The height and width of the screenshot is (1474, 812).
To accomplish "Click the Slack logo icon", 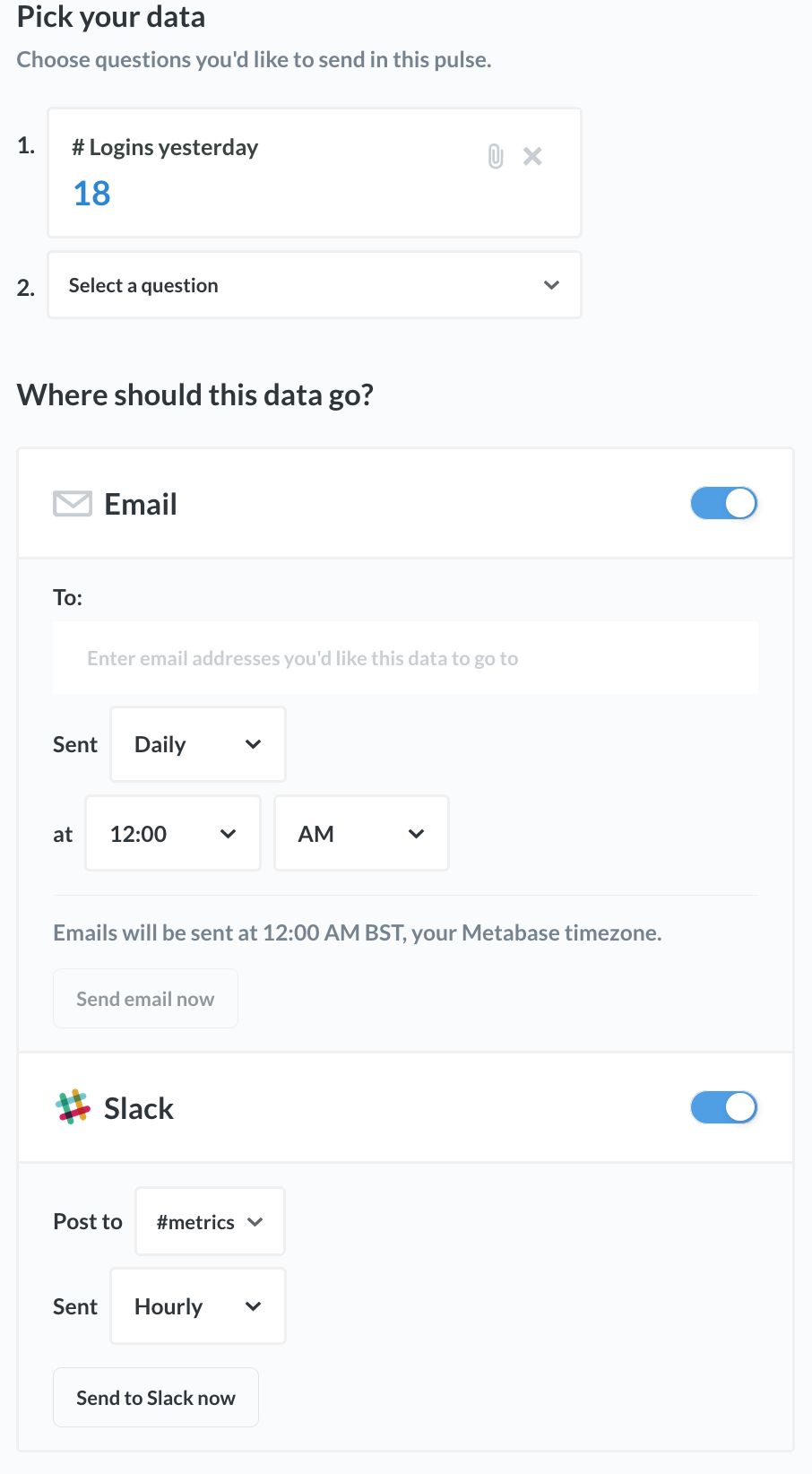I will pyautogui.click(x=73, y=1107).
